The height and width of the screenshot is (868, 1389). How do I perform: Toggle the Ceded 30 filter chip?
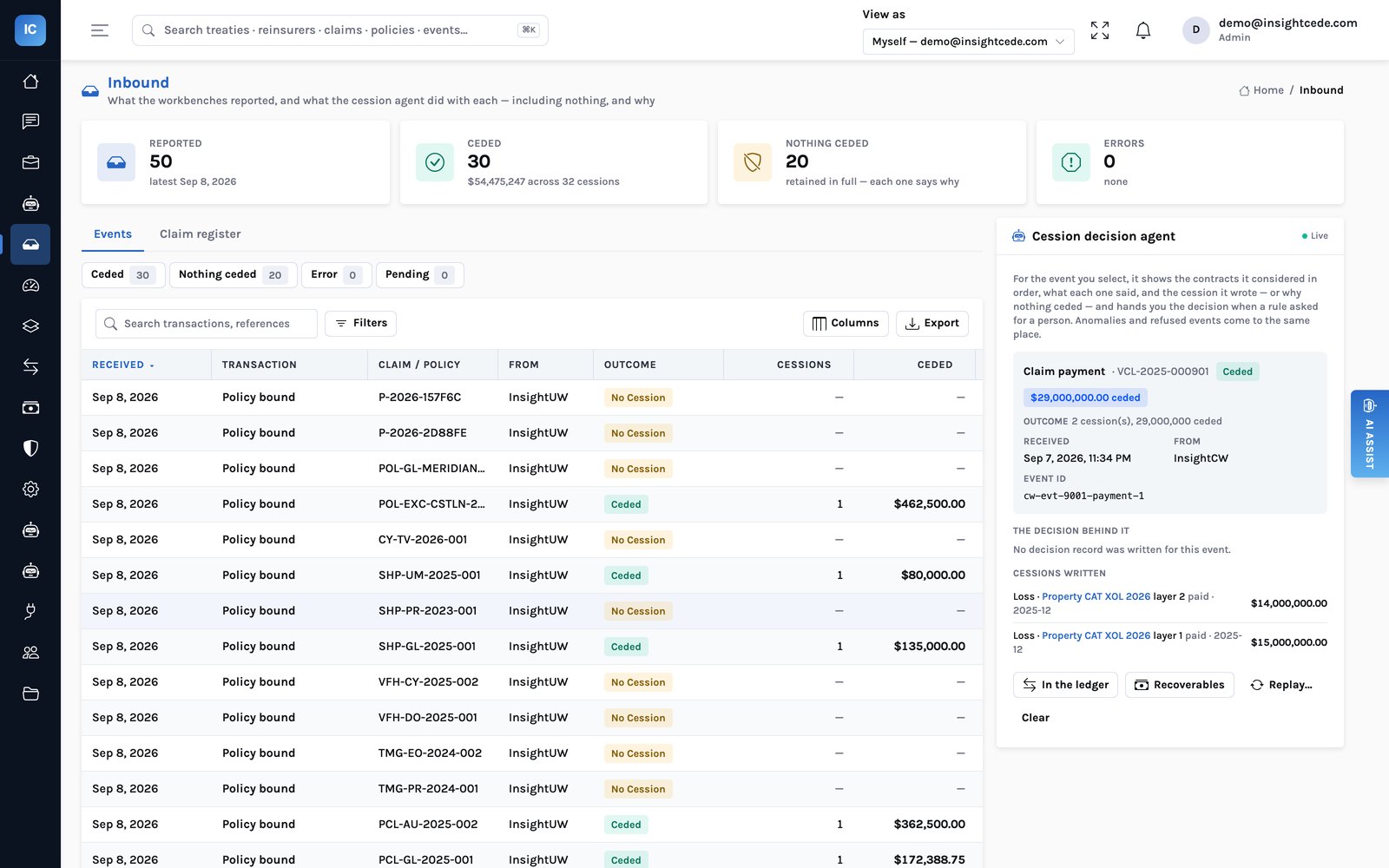point(124,275)
